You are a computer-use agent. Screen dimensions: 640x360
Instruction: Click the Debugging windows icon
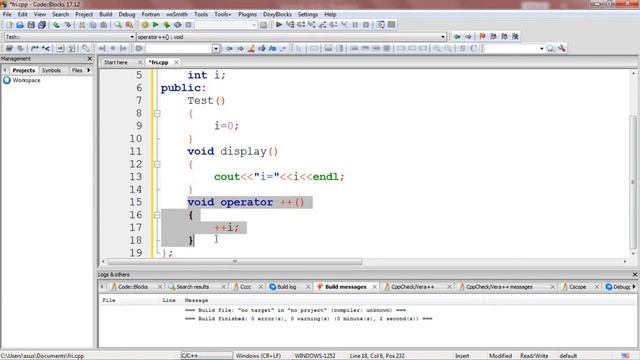[x=380, y=24]
